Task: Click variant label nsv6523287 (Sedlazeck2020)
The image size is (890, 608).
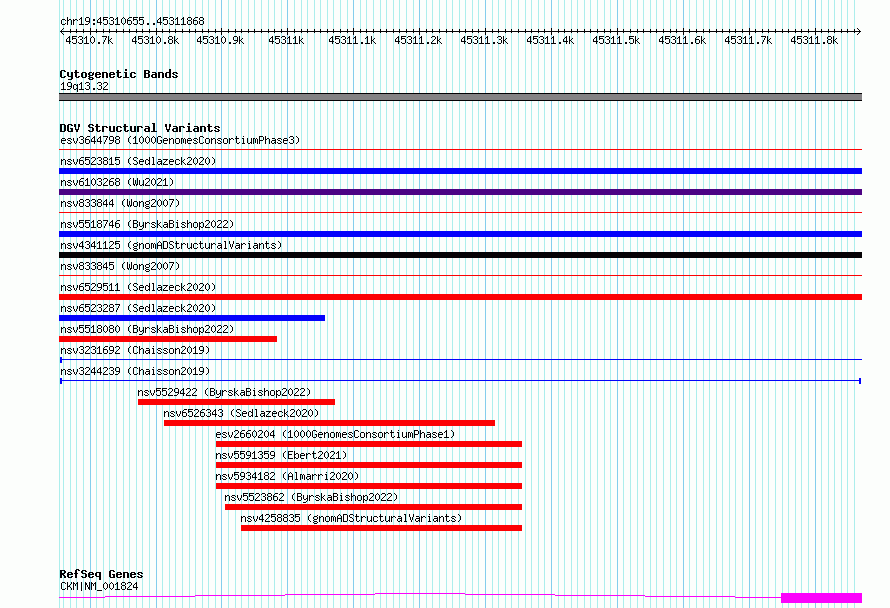Action: click(138, 308)
